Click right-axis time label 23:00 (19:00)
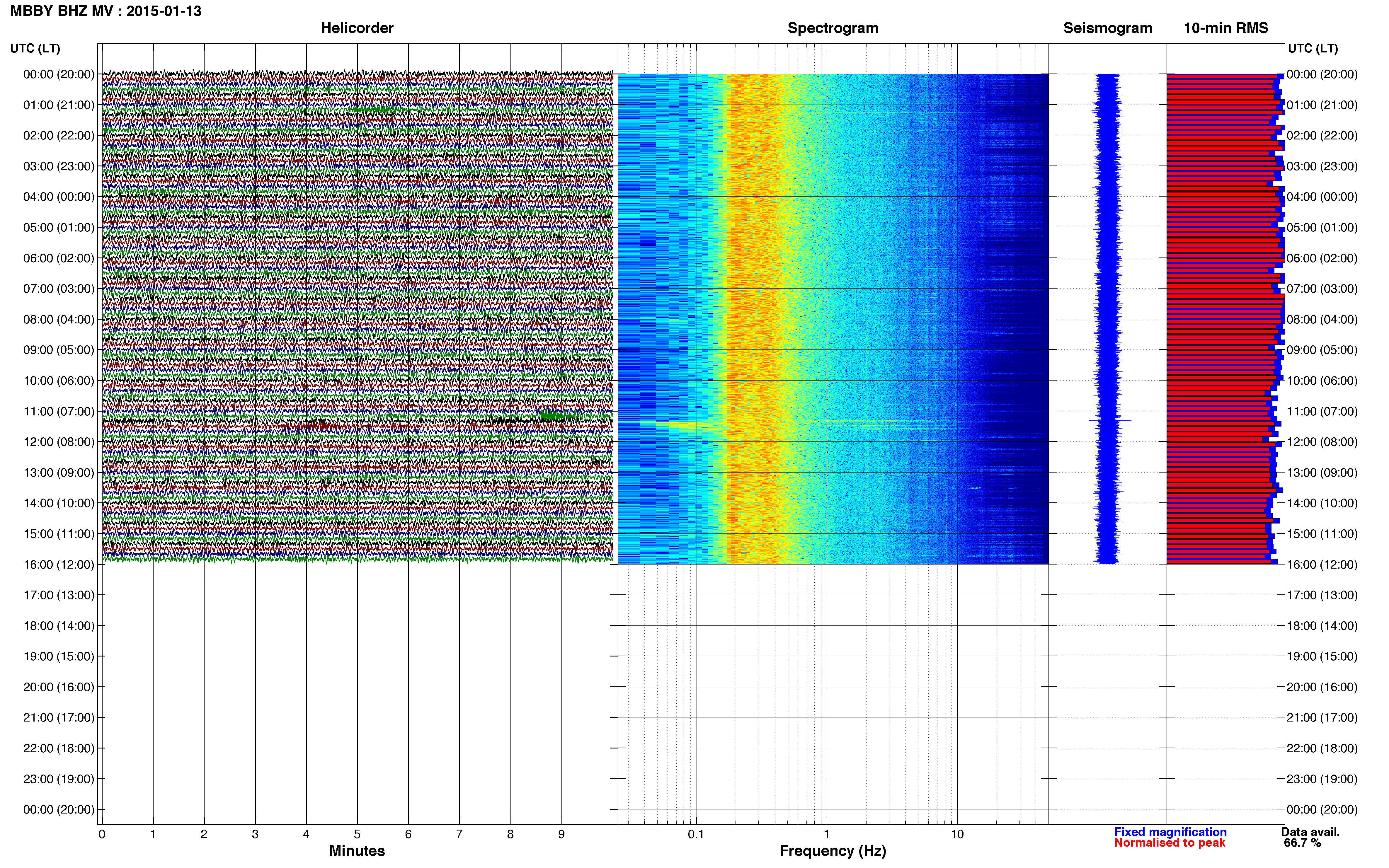This screenshot has height=868, width=1389. pos(1322,779)
